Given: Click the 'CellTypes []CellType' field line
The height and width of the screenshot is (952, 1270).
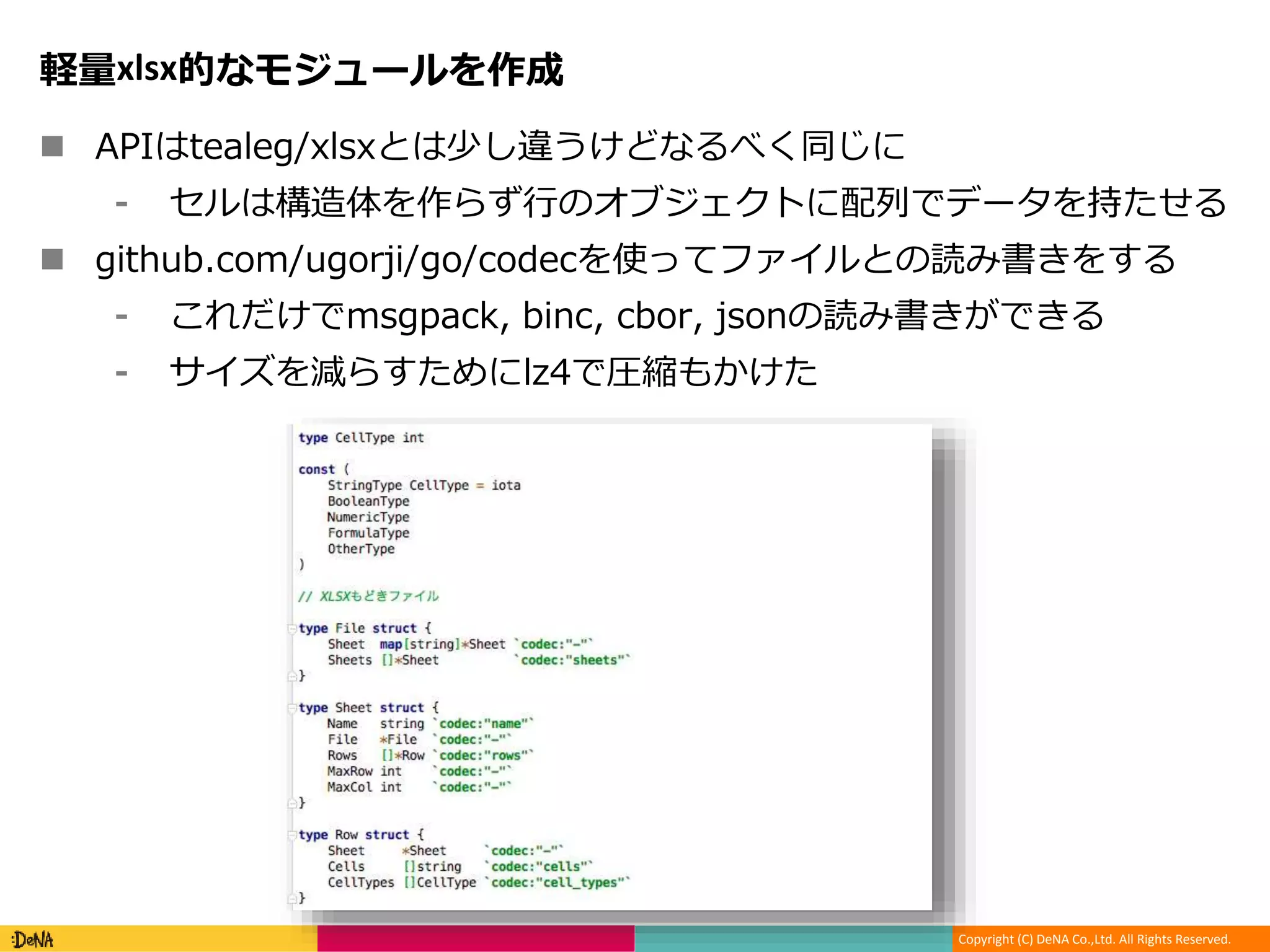Looking at the screenshot, I should pyautogui.click(x=479, y=883).
